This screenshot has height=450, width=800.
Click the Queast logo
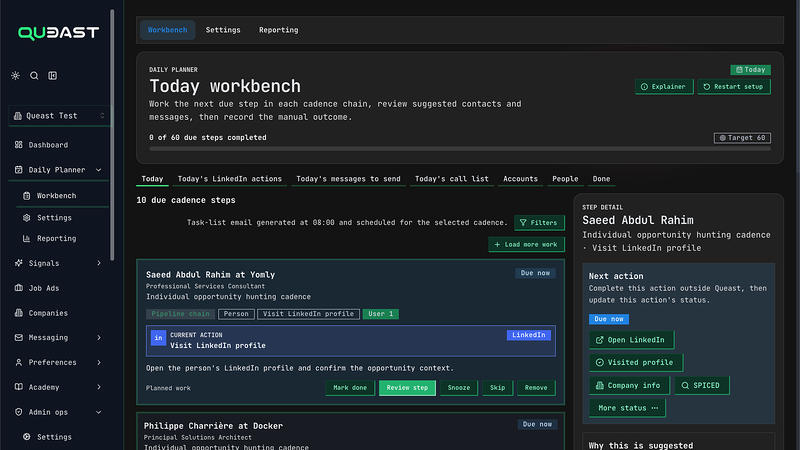[x=58, y=33]
